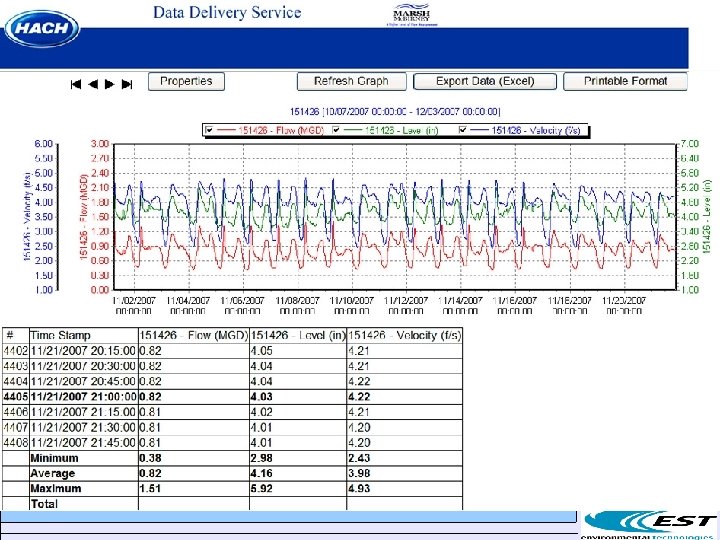Go to first record navigation icon
The height and width of the screenshot is (540, 720).
point(76,84)
